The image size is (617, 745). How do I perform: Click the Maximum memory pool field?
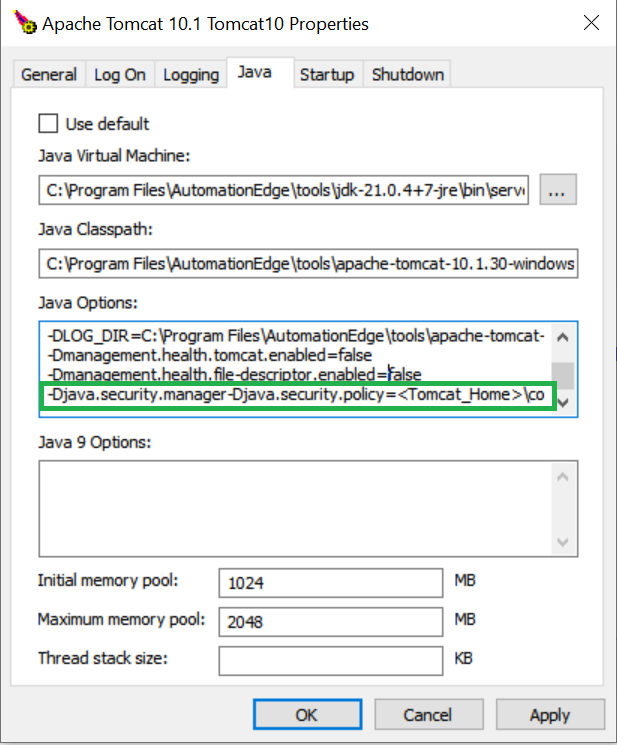[331, 621]
